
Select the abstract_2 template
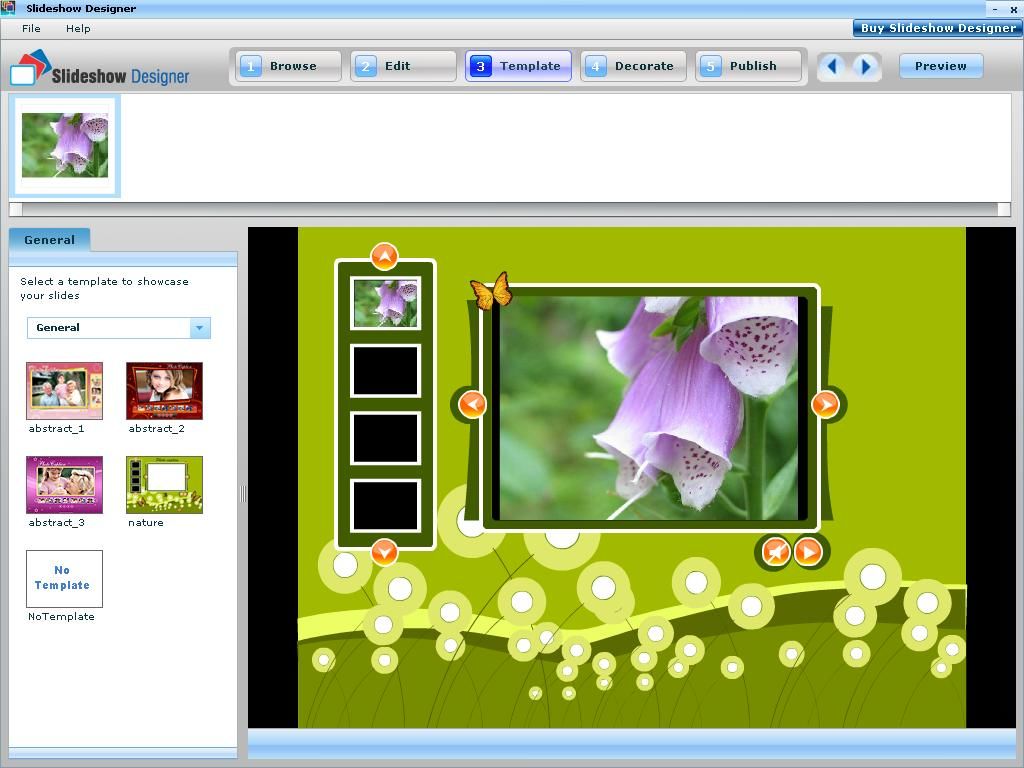(x=164, y=391)
